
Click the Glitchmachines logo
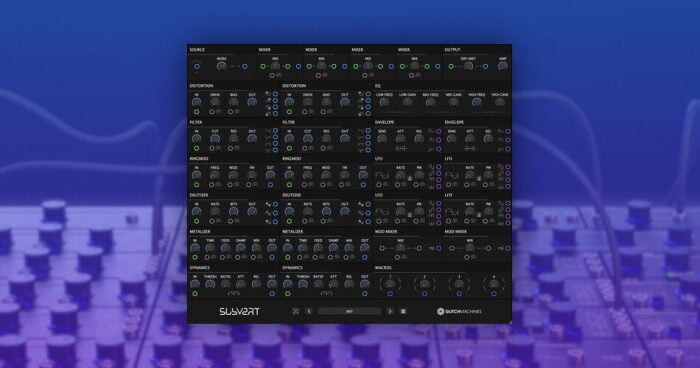[459, 311]
